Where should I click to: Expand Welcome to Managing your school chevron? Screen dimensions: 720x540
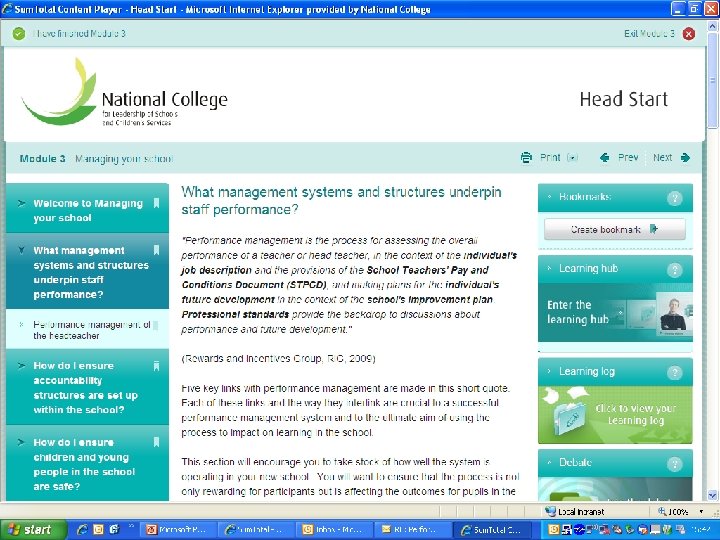point(21,203)
